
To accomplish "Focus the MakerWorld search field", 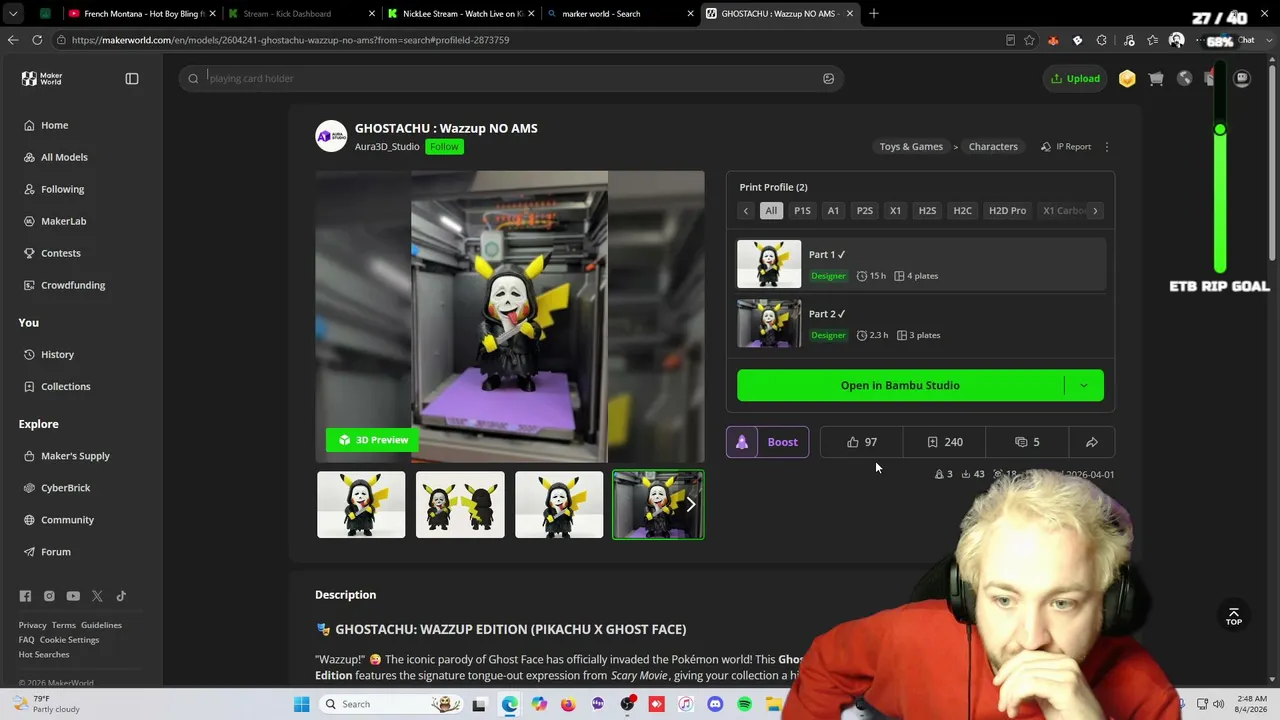I will [x=510, y=78].
